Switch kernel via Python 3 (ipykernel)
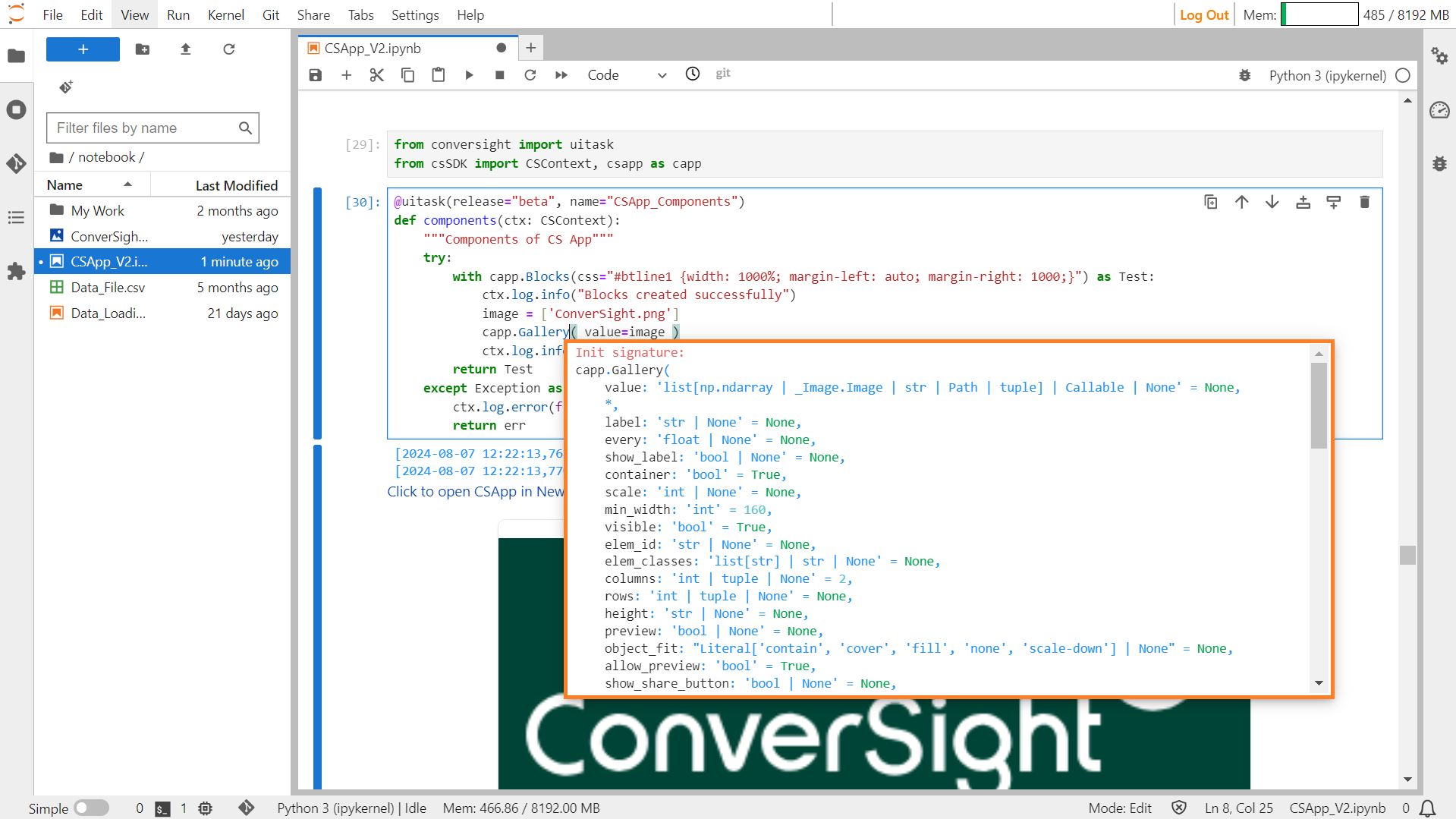 [1327, 75]
